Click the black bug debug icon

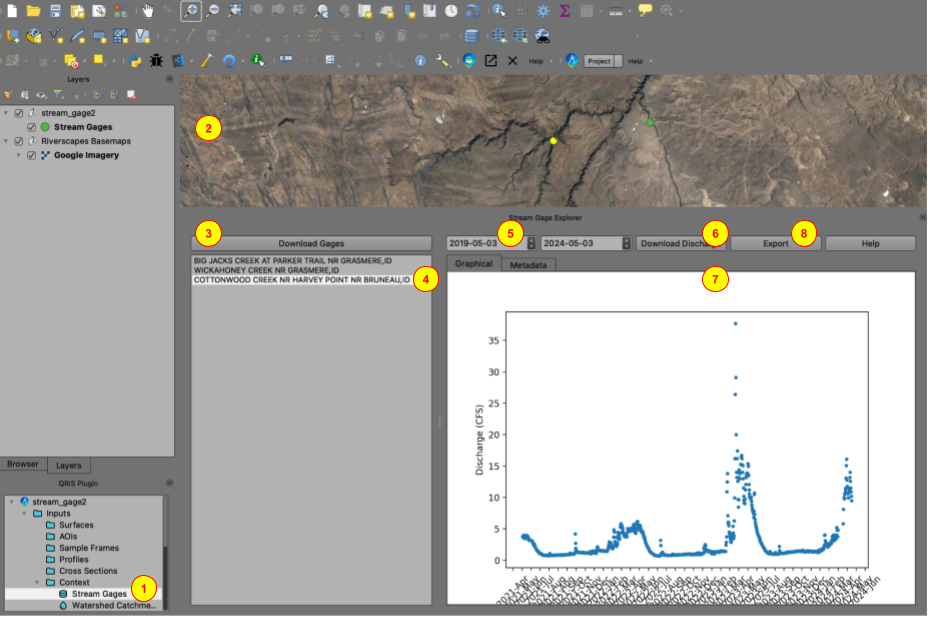pyautogui.click(x=156, y=61)
